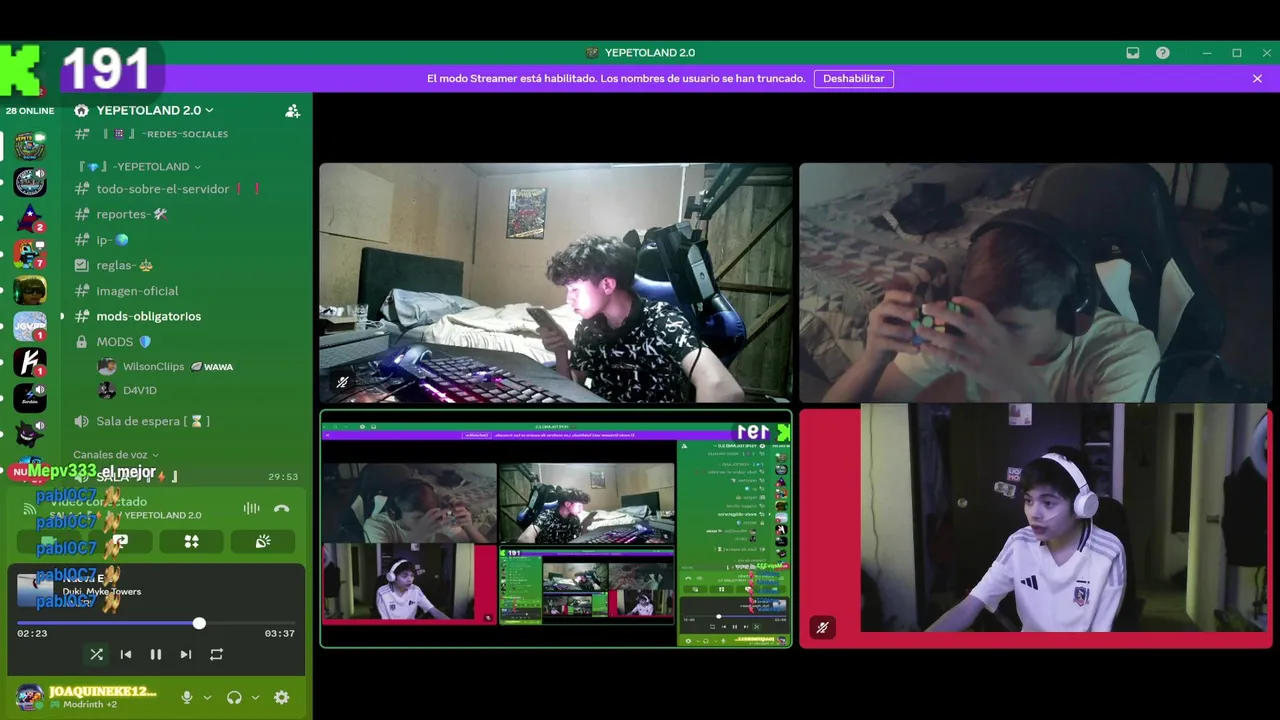Open the activities button in voice panel
Viewport: 1280px width, 720px height.
(x=192, y=541)
